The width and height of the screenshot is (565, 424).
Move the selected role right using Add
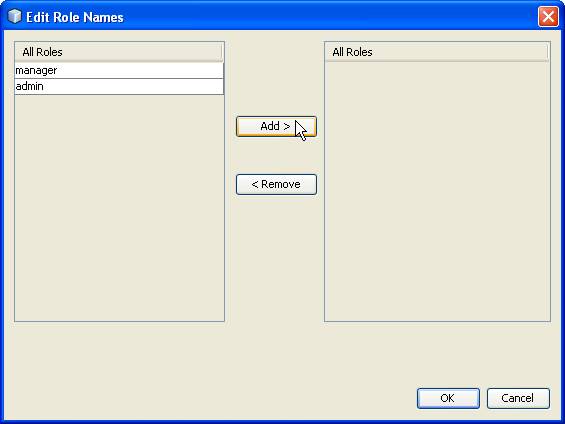pos(276,126)
